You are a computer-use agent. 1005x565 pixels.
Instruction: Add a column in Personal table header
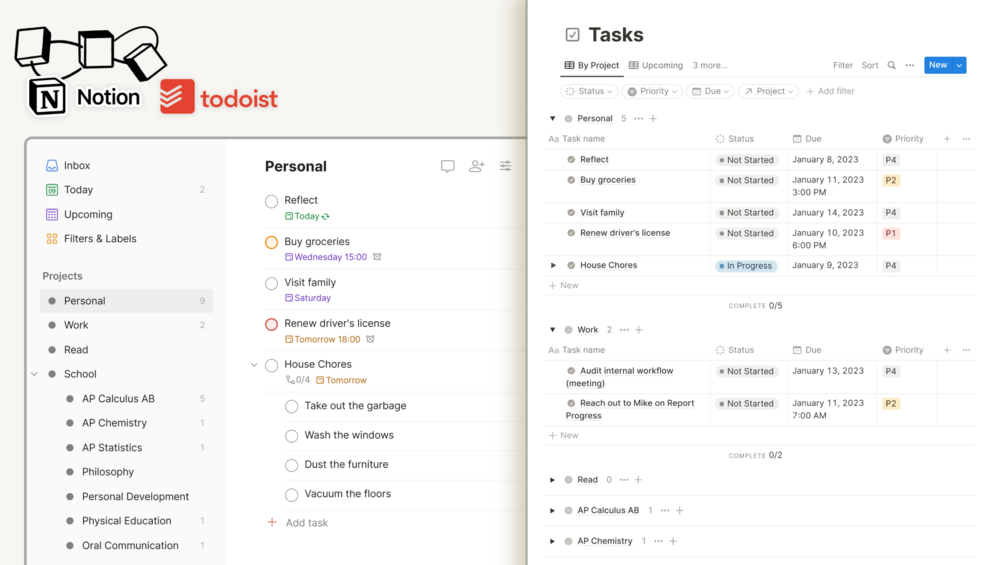pyautogui.click(x=947, y=138)
